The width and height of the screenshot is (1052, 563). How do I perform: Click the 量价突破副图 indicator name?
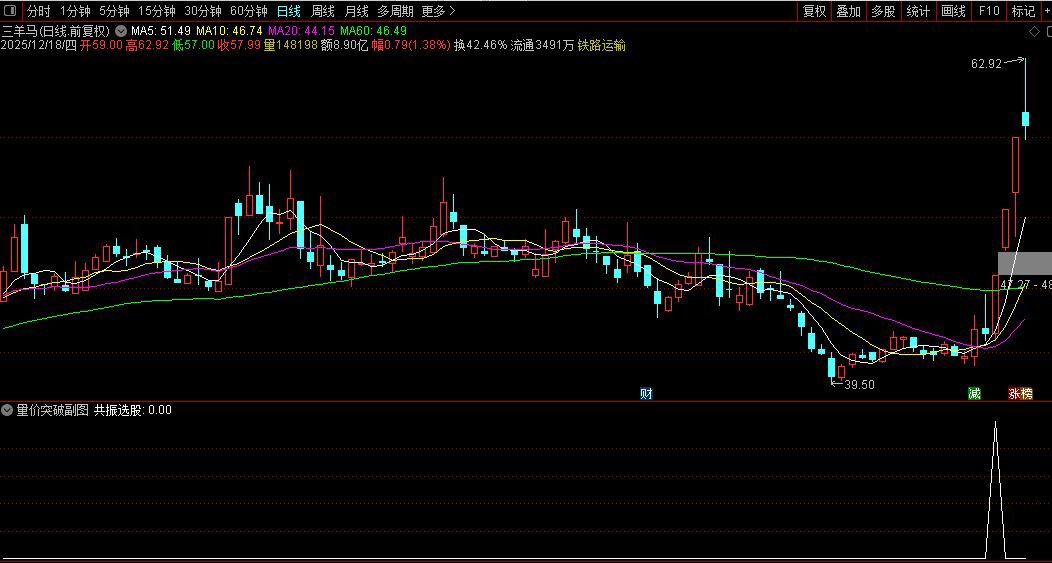tap(52, 409)
